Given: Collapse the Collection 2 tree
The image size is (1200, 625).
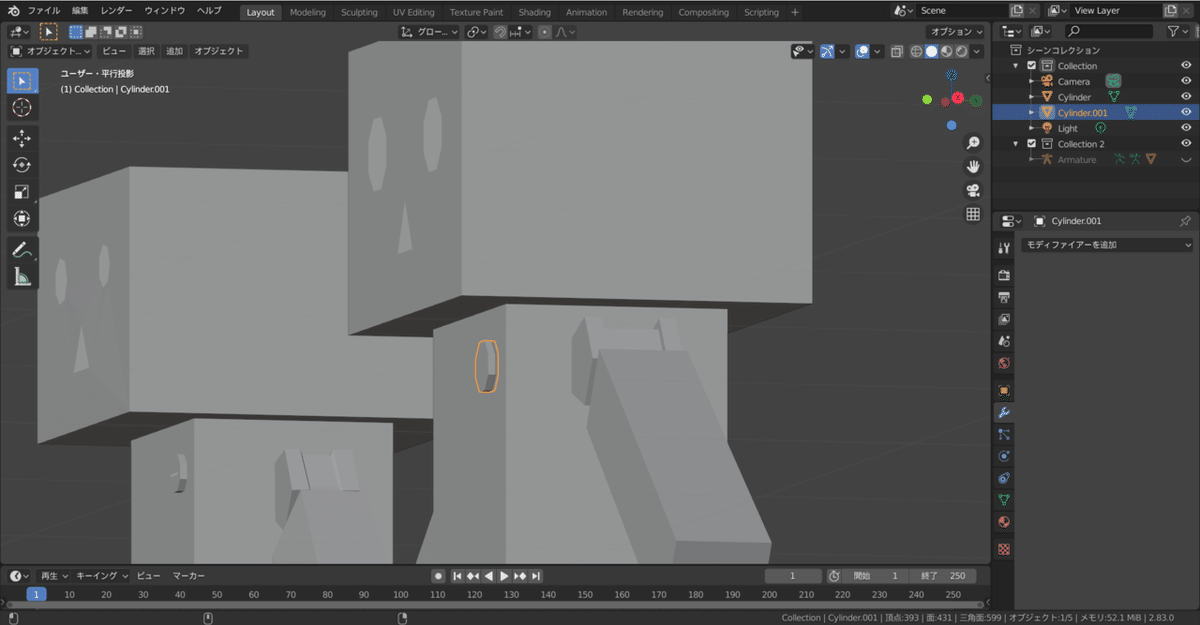Looking at the screenshot, I should pyautogui.click(x=1017, y=144).
